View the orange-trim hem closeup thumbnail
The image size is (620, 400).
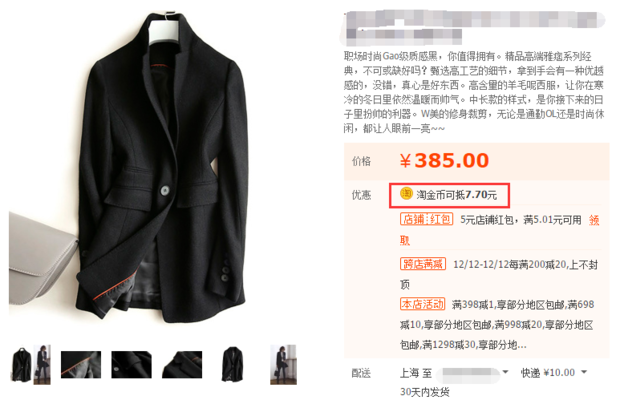[81, 364]
